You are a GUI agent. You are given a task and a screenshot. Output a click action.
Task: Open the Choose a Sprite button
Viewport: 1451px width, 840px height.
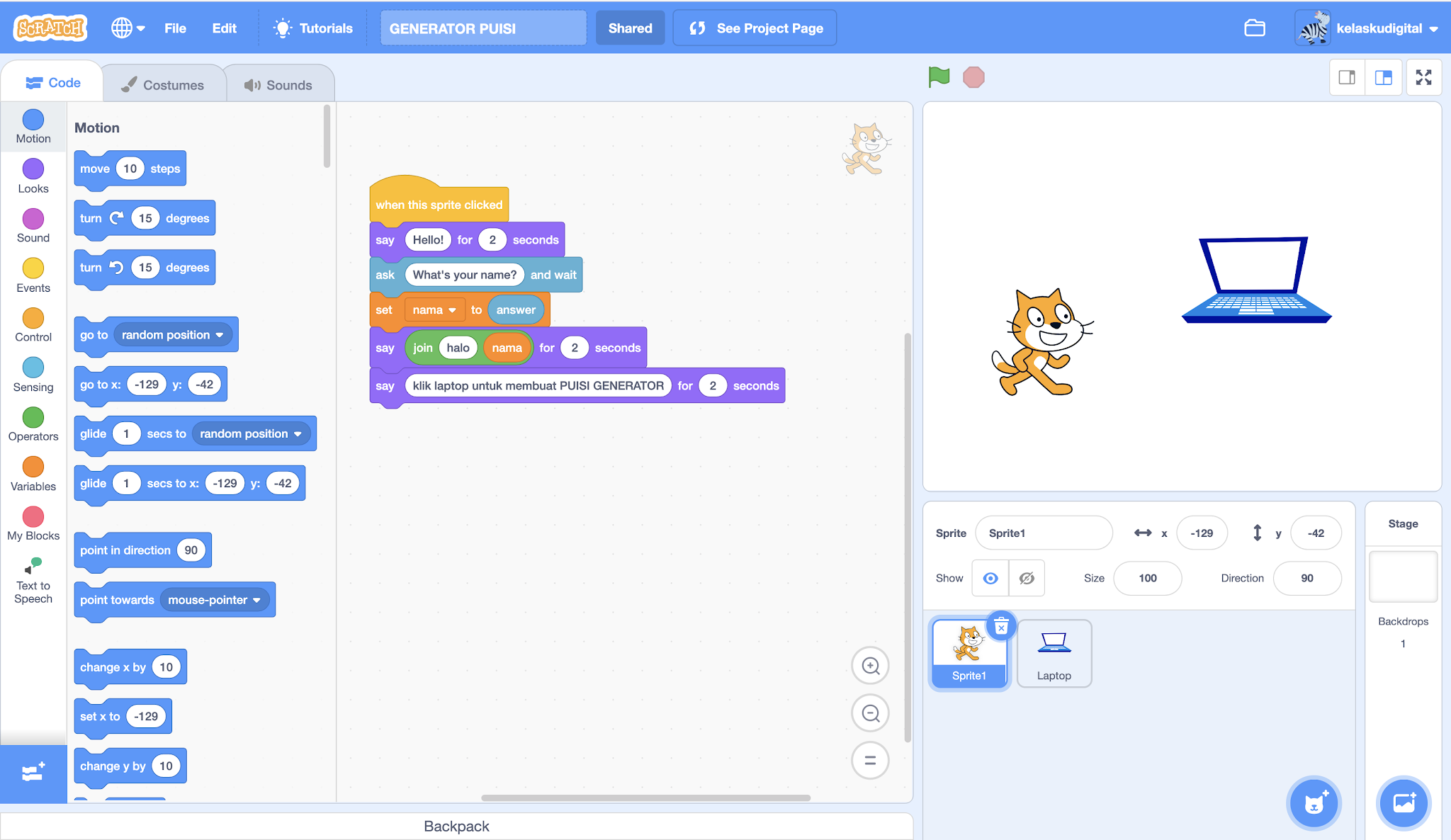[x=1314, y=802]
